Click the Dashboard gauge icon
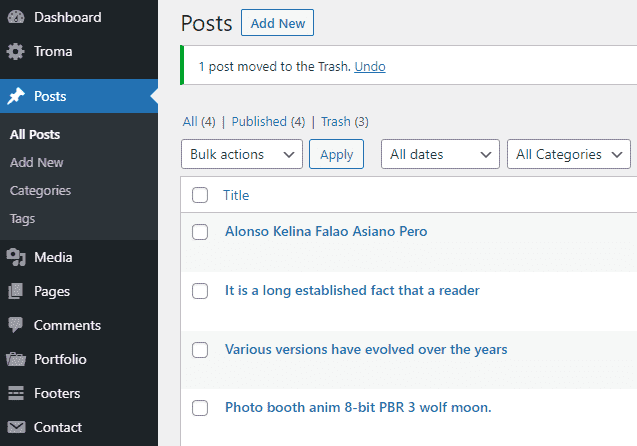 tap(16, 17)
